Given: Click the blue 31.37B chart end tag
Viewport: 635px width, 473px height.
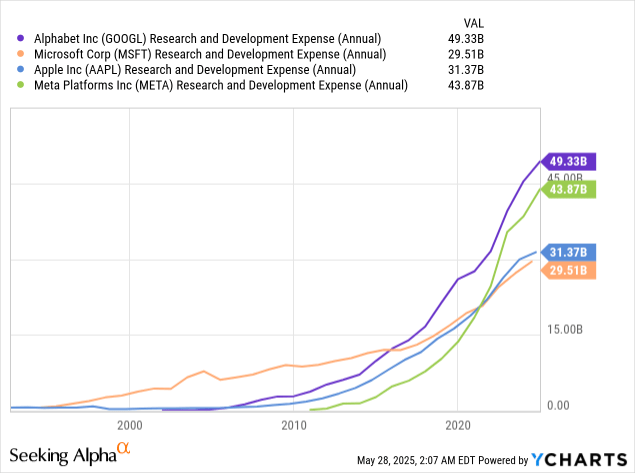Looking at the screenshot, I should tap(569, 252).
